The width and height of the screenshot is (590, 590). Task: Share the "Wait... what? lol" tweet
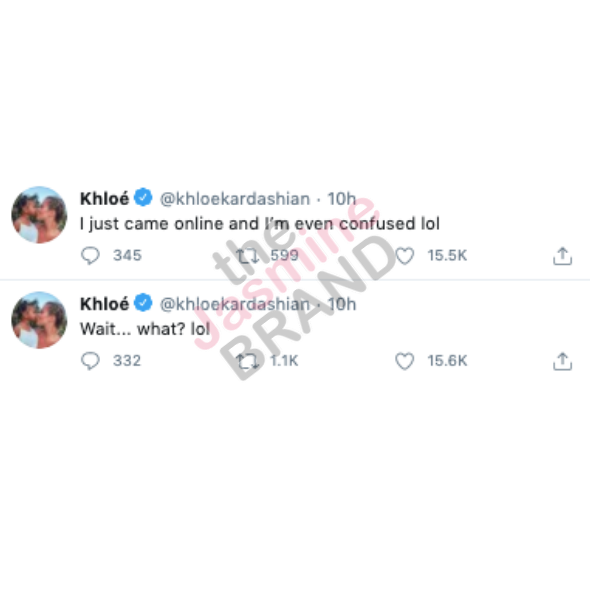[563, 361]
